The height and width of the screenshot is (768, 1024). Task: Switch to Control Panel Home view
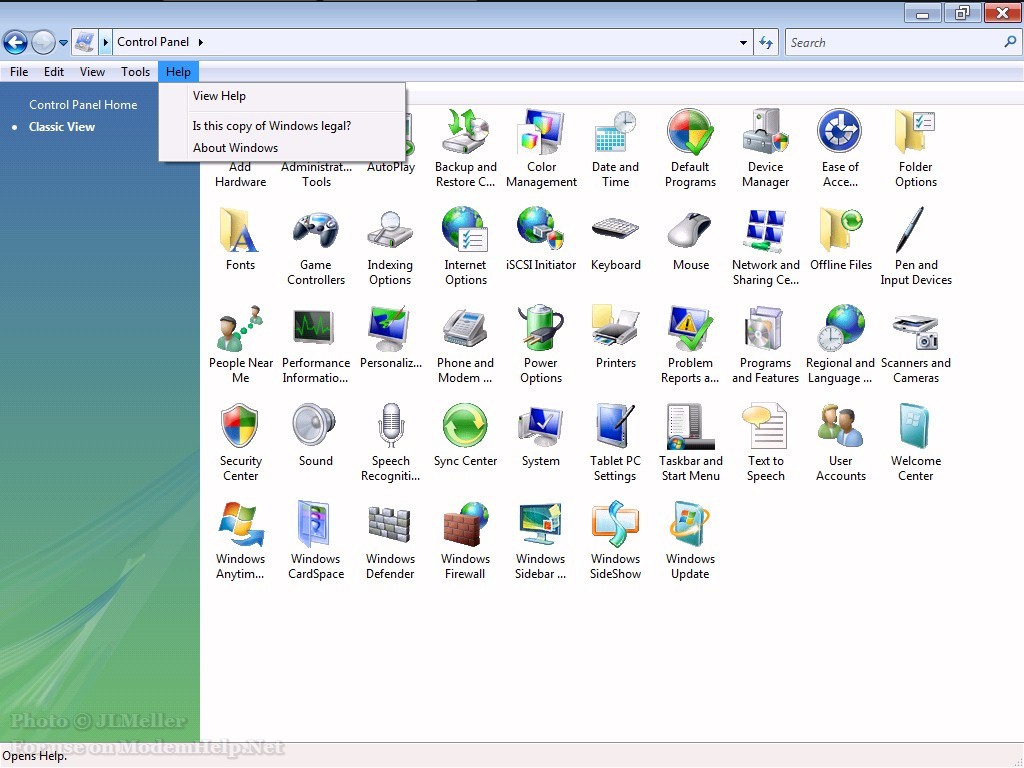point(83,105)
